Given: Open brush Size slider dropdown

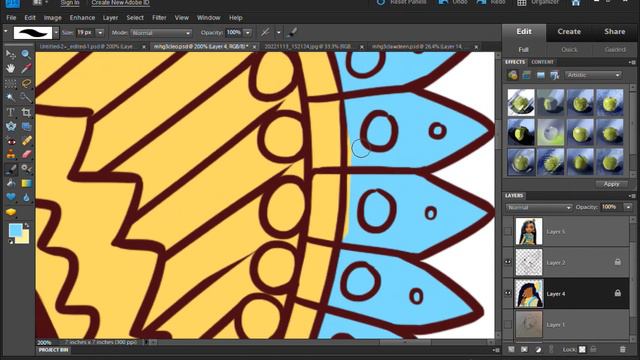Looking at the screenshot, I should (100, 33).
